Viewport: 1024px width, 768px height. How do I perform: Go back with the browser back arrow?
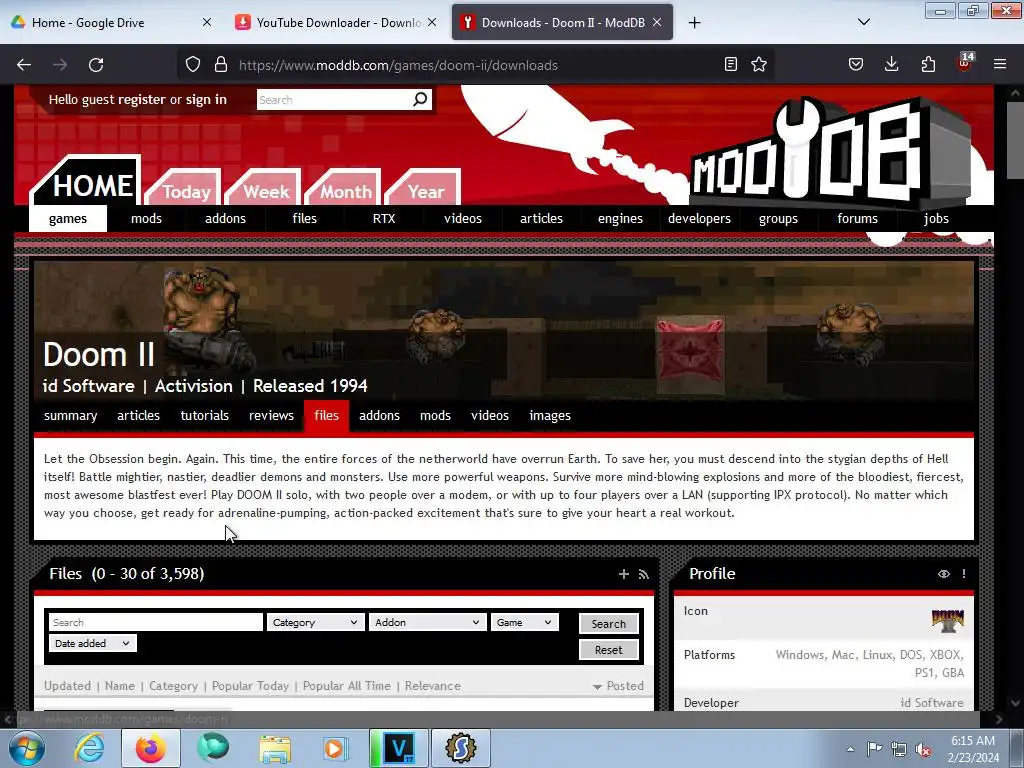tap(24, 65)
